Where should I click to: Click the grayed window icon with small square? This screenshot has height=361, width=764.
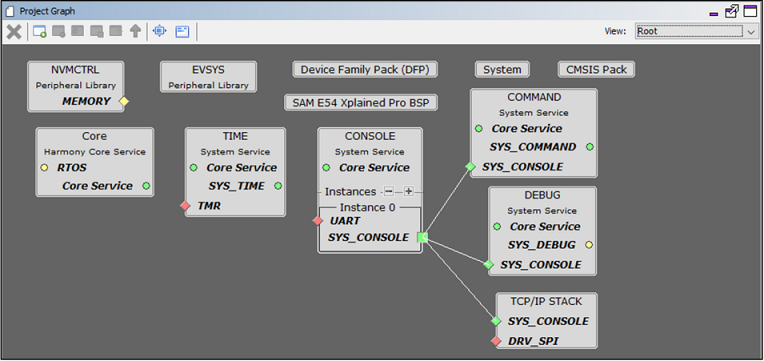[97, 32]
